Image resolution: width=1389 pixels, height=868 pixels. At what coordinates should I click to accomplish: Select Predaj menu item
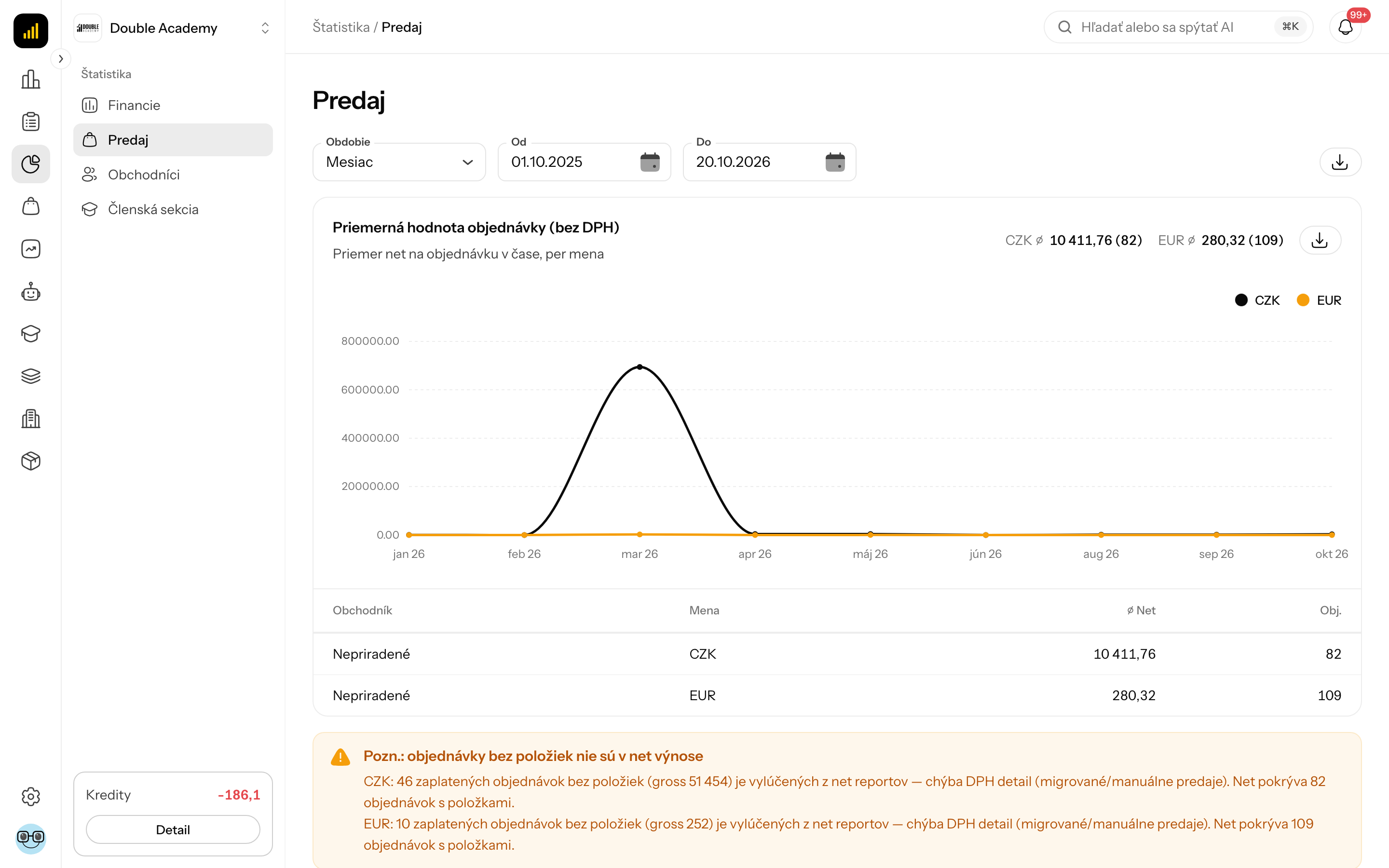[x=173, y=139]
